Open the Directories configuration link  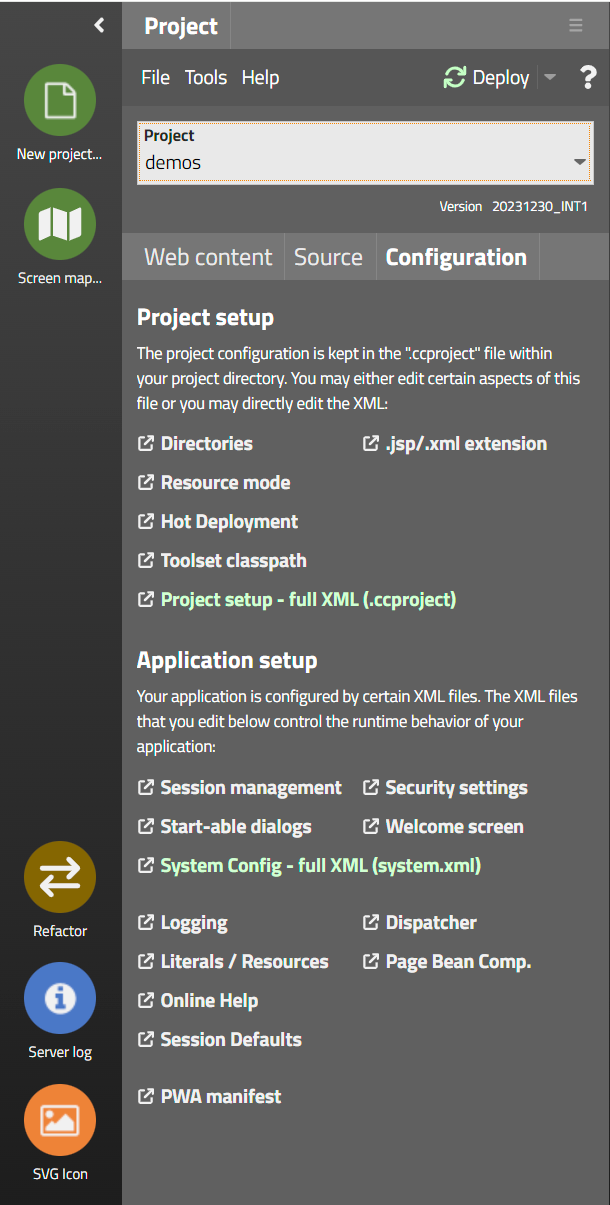(x=206, y=443)
